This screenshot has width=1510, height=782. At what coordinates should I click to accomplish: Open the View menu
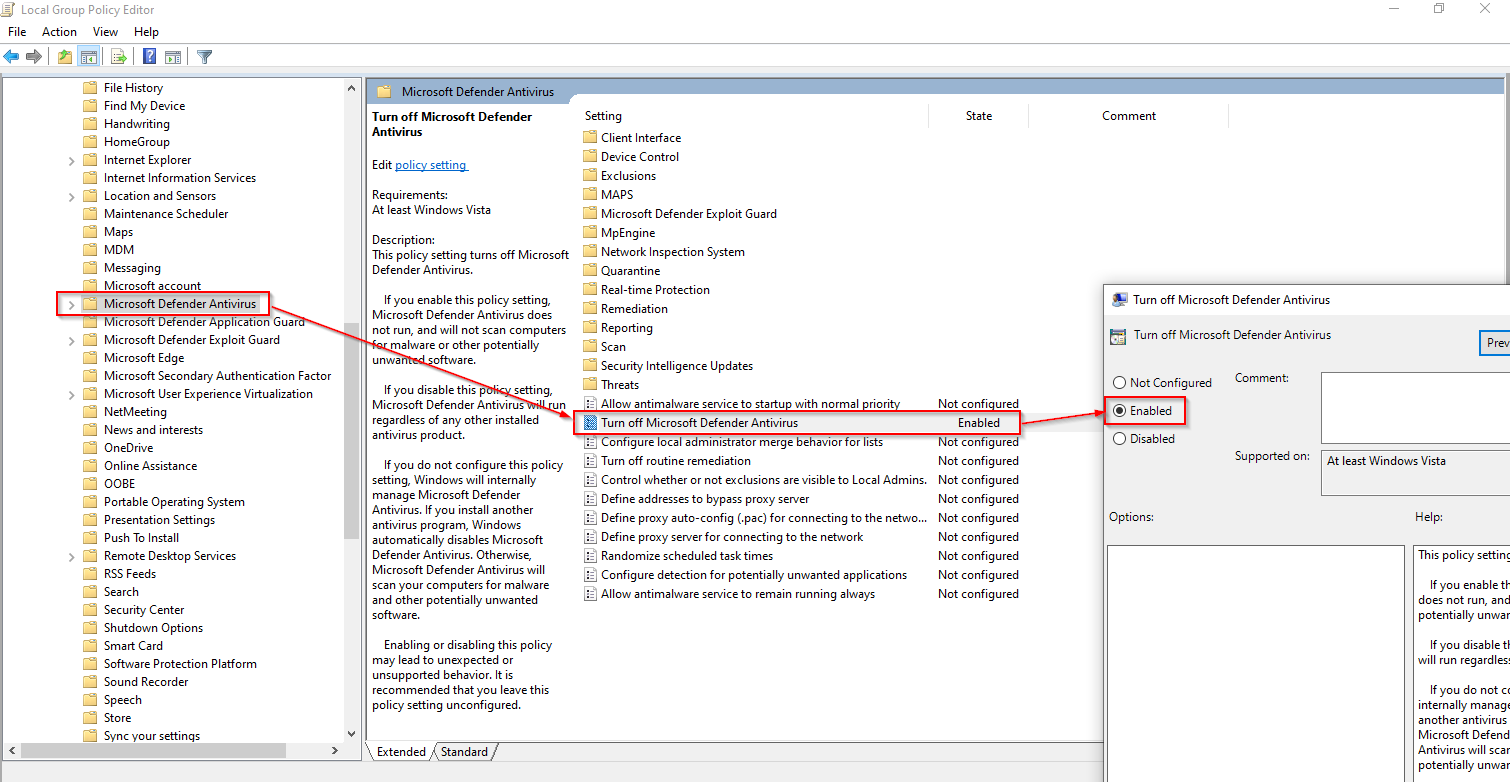click(105, 32)
